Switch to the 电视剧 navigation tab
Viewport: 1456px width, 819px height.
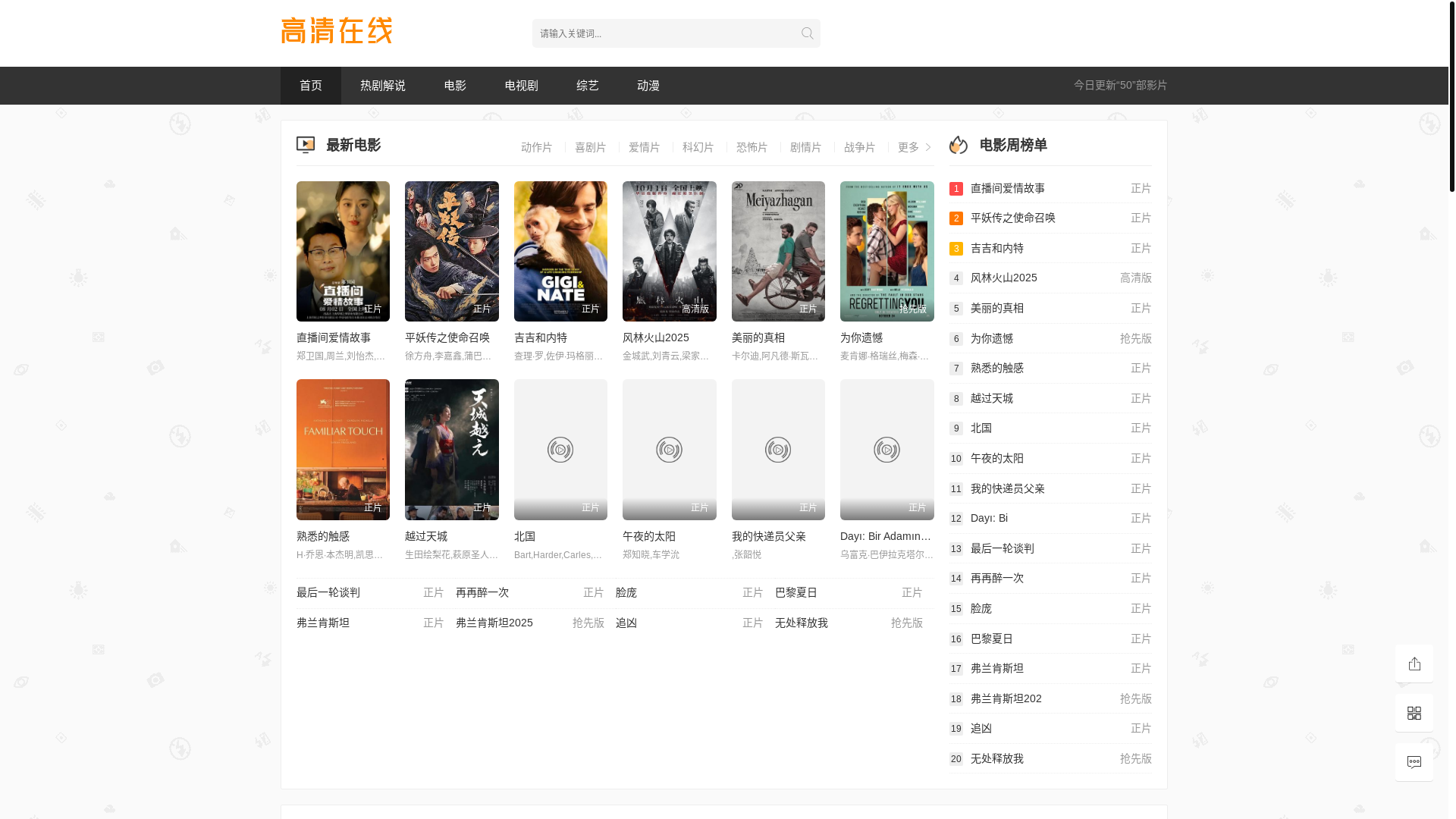coord(522,86)
